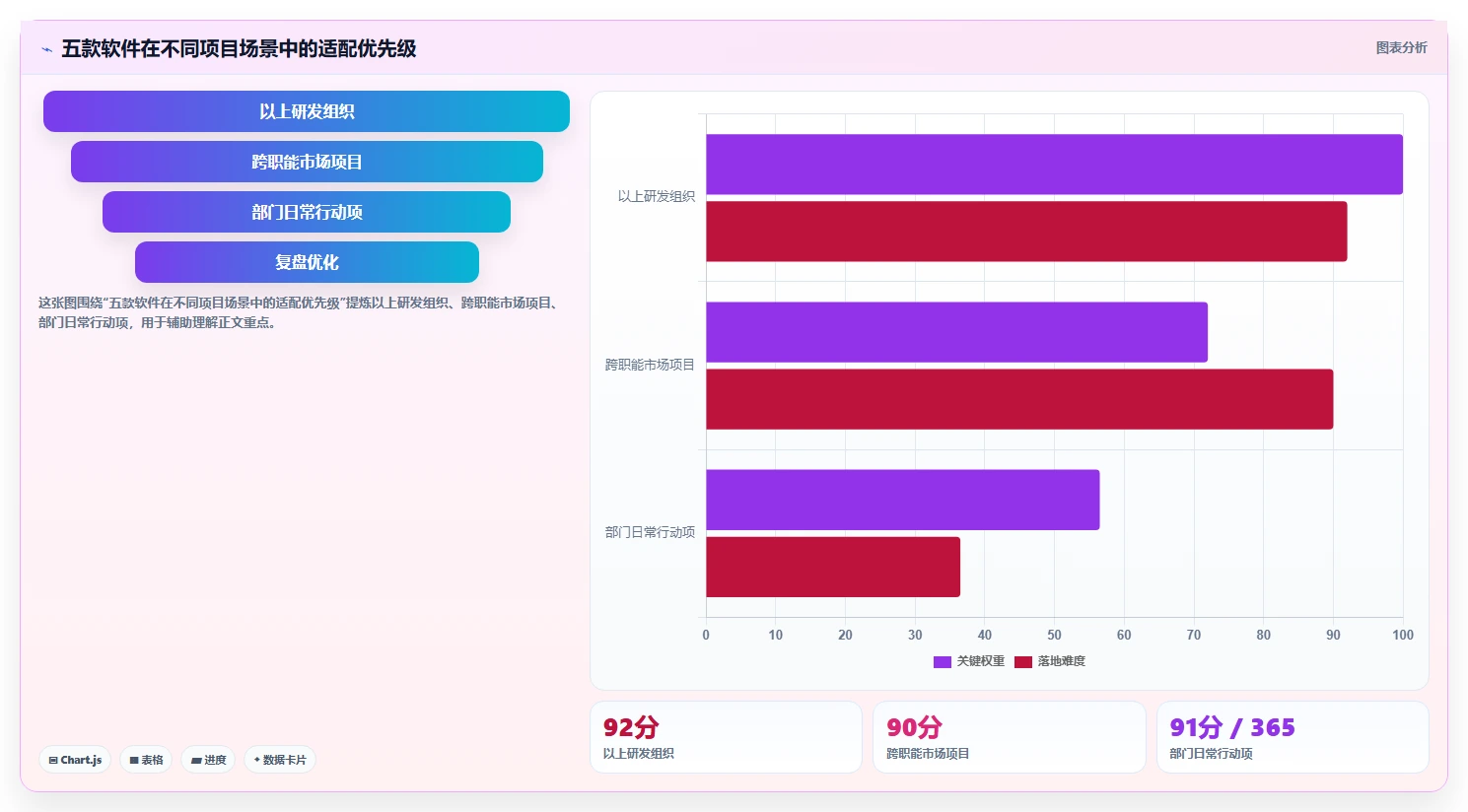Viewport: 1468px width, 812px height.
Task: Toggle the 关键权重 legend purple swatch
Action: click(942, 662)
